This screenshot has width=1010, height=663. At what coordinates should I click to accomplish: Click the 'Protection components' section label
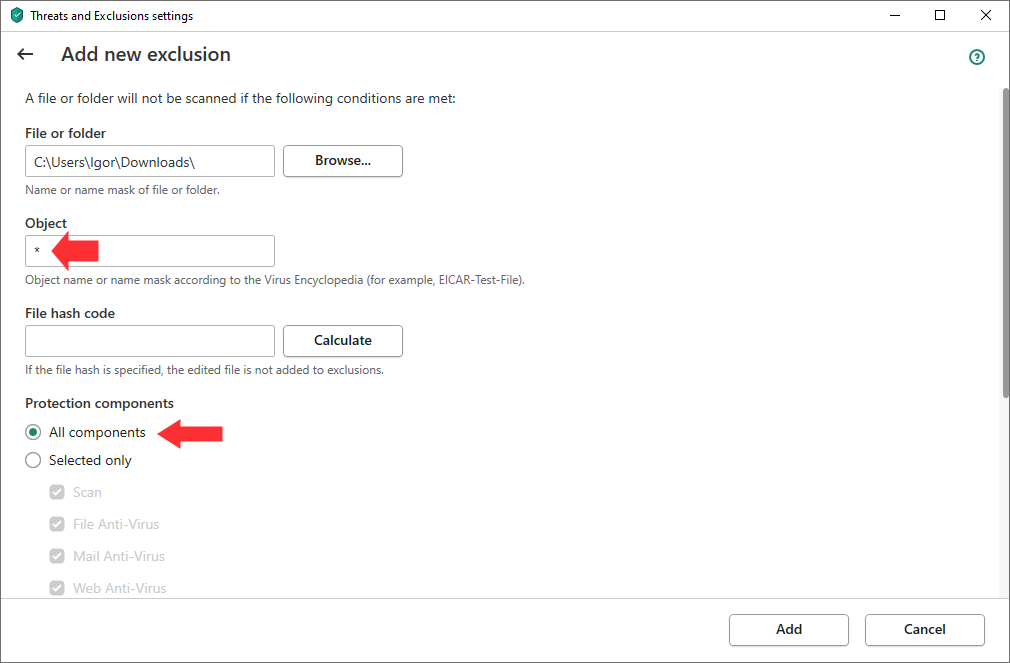click(x=99, y=403)
